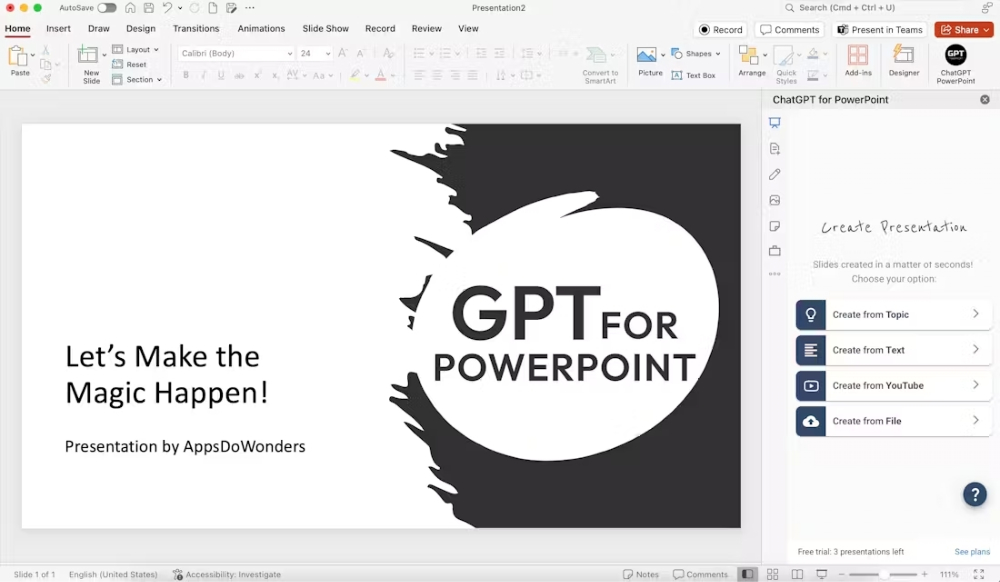Click the zoom in plus button
The width and height of the screenshot is (1000, 582).
(924, 574)
